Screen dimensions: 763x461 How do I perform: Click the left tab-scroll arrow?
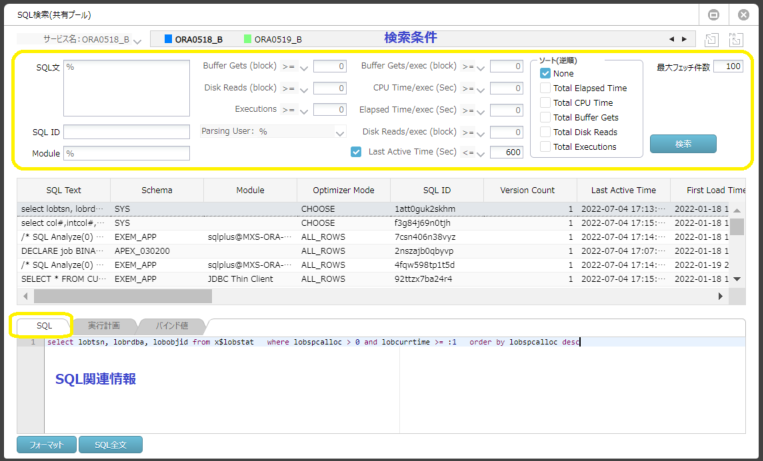672,39
